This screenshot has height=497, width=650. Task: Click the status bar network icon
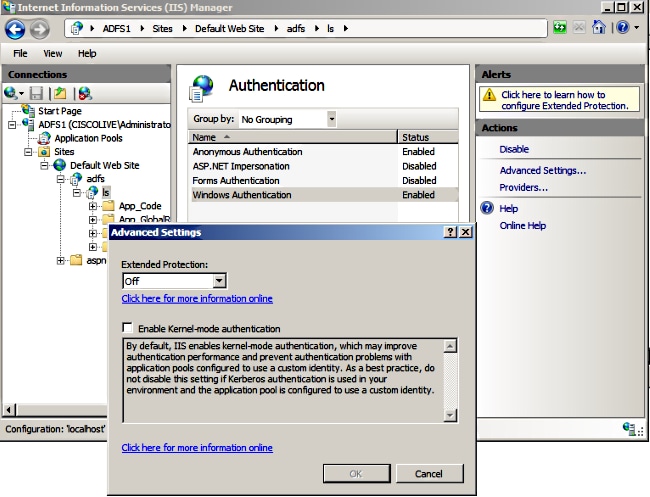[629, 428]
